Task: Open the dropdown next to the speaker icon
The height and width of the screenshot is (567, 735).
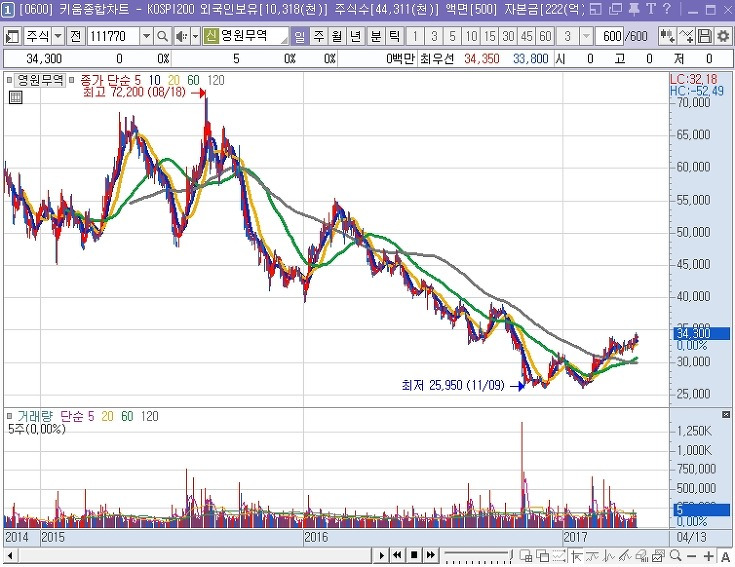Action: (195, 36)
